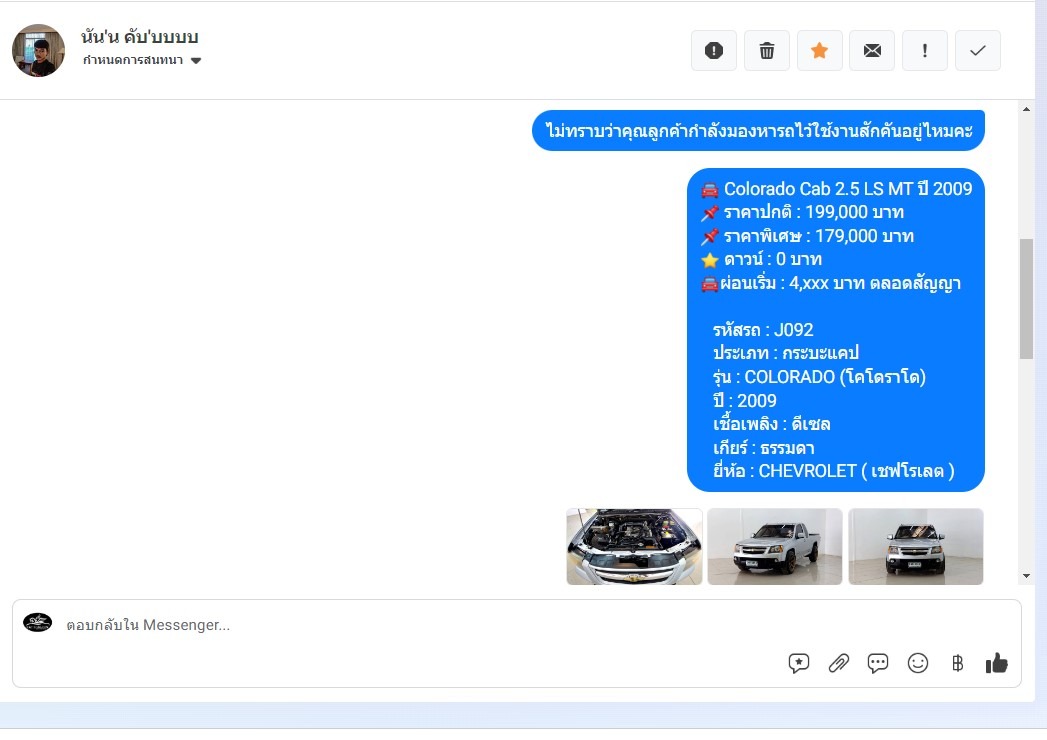Viewport: 1047px width, 740px height.
Task: Delete conversation with trash icon
Action: [767, 51]
